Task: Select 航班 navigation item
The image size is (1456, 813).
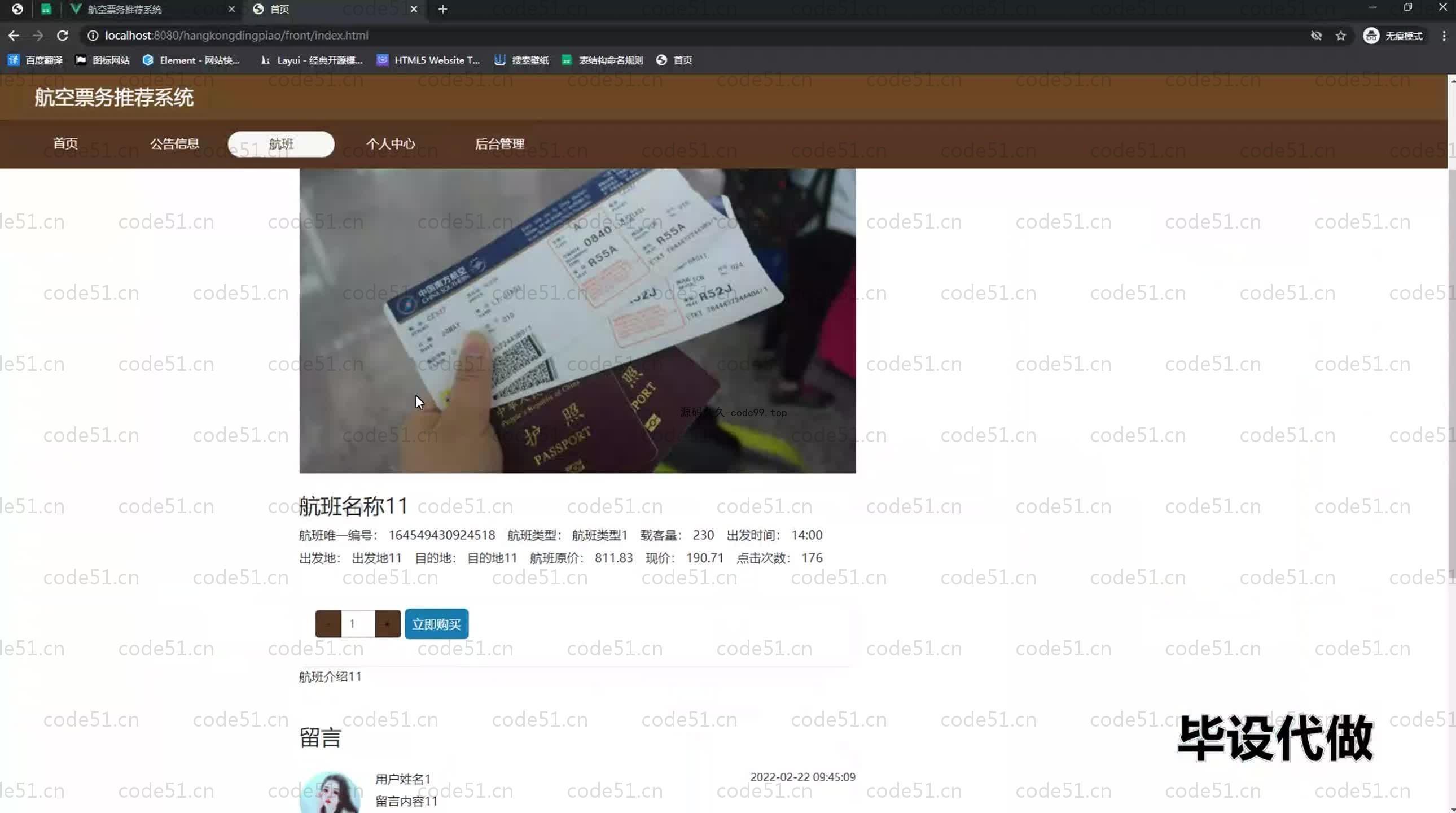Action: point(281,144)
